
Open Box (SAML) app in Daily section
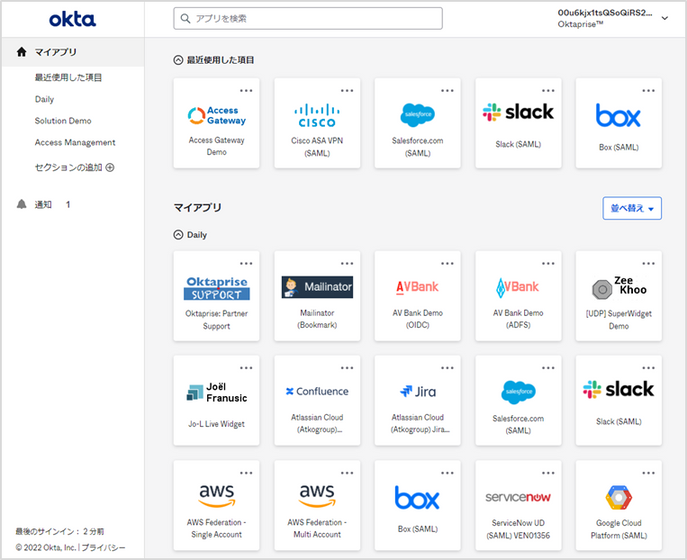coord(418,505)
